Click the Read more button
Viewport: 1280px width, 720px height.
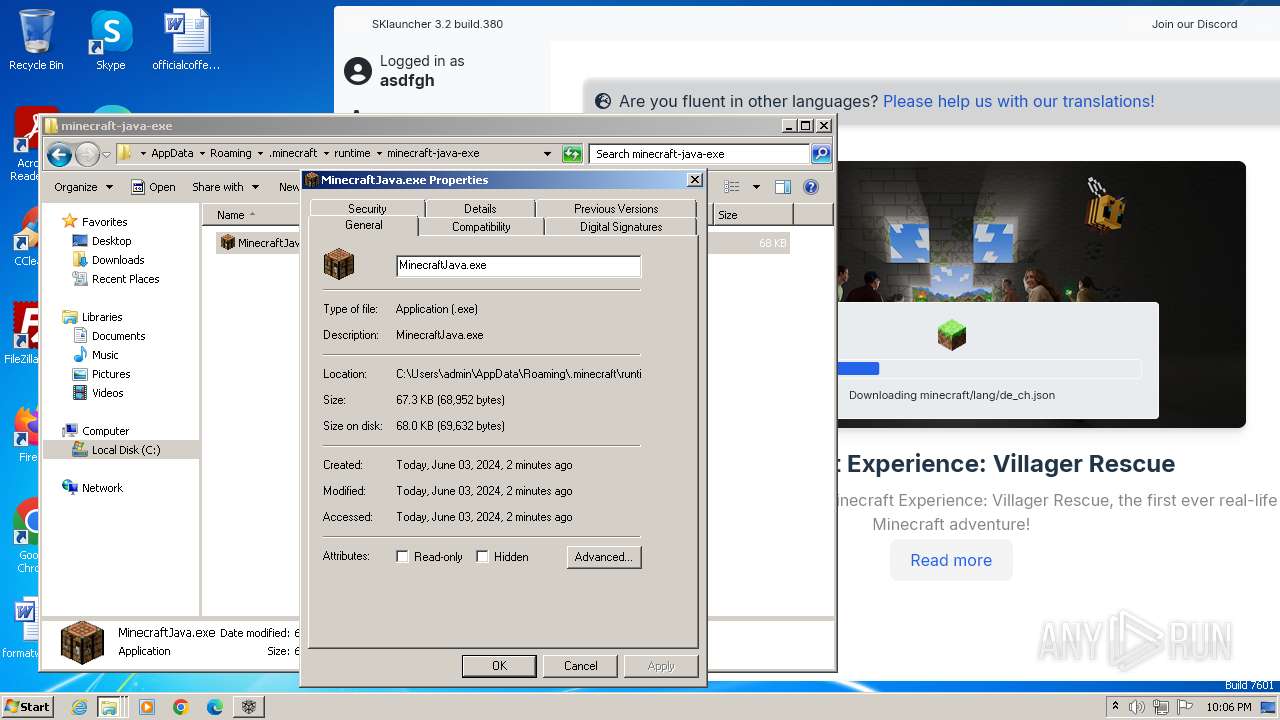[951, 560]
